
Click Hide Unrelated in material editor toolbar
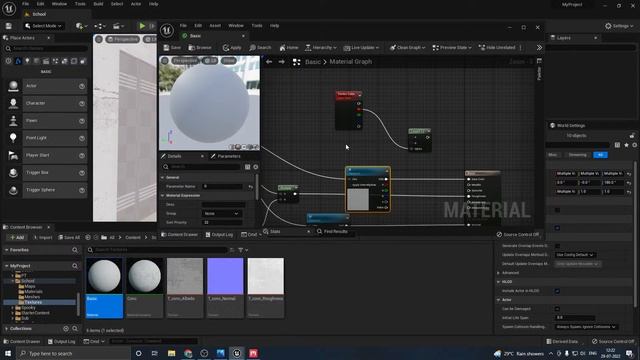point(497,48)
